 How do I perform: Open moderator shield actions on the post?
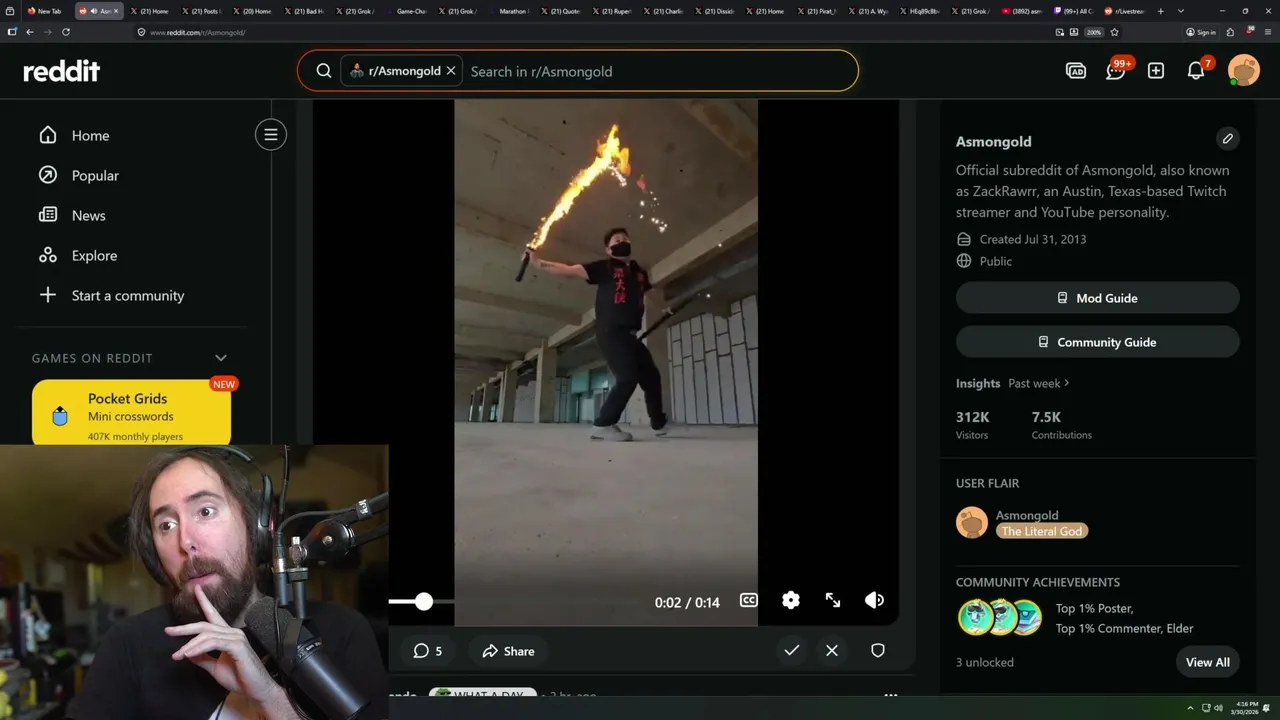click(878, 650)
